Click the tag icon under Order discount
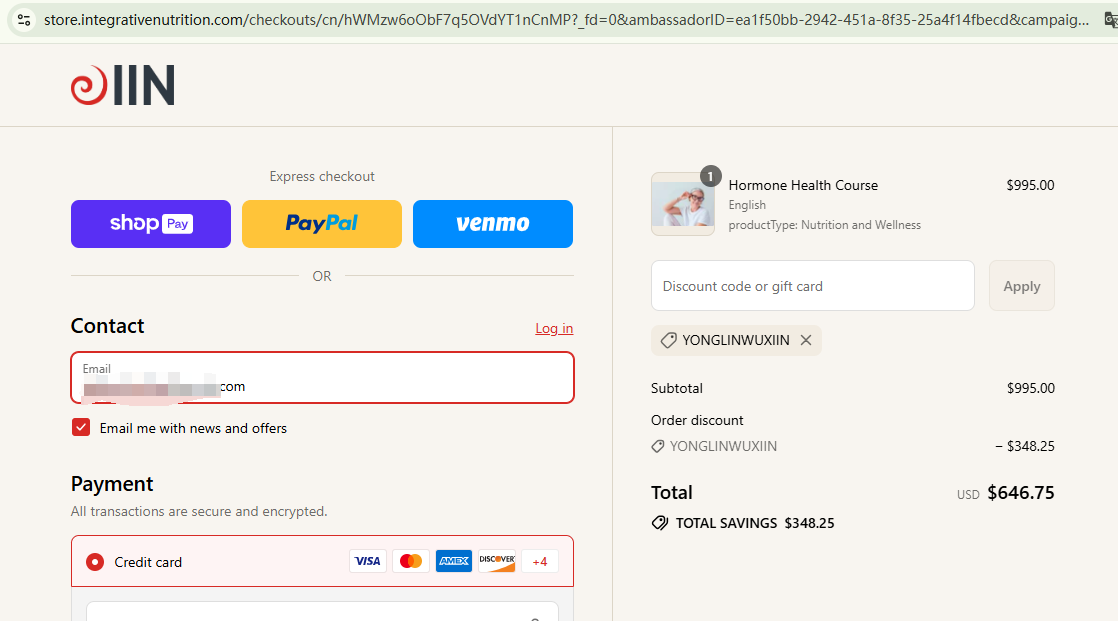Screen dimensions: 1118x621 click(x=658, y=446)
